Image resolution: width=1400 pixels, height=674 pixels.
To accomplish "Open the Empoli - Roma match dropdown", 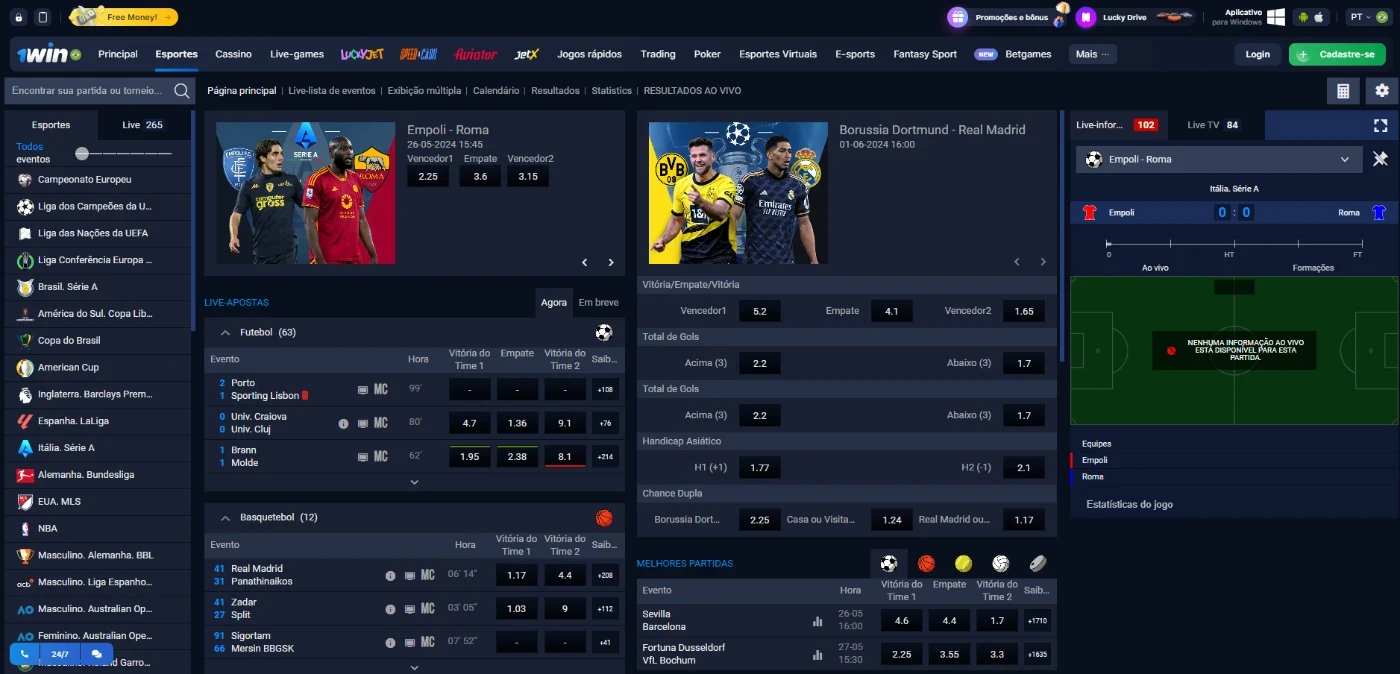I will (1345, 159).
